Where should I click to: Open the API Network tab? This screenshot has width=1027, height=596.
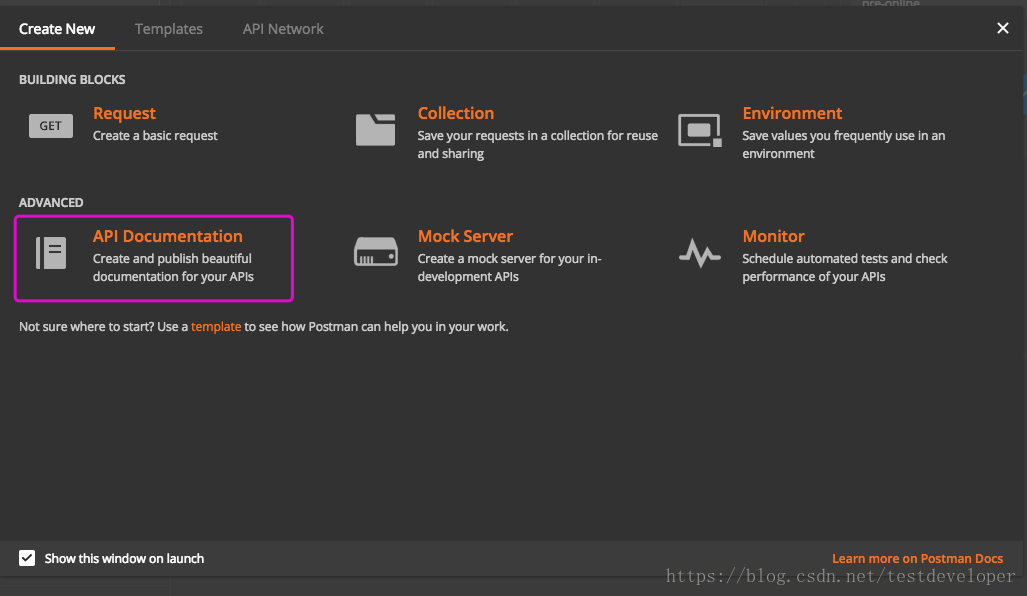pyautogui.click(x=283, y=29)
